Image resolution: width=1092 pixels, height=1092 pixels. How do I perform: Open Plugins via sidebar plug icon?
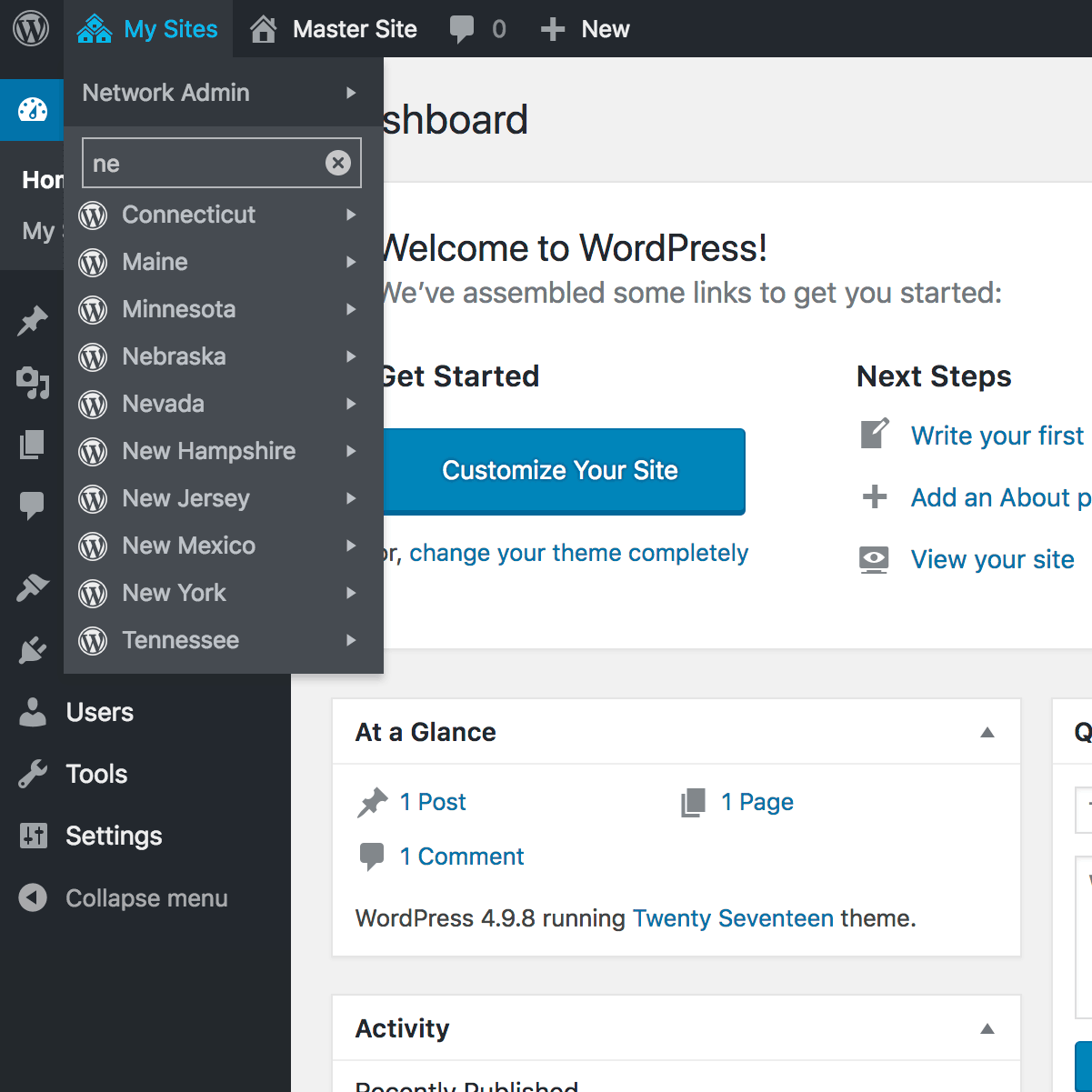(33, 650)
